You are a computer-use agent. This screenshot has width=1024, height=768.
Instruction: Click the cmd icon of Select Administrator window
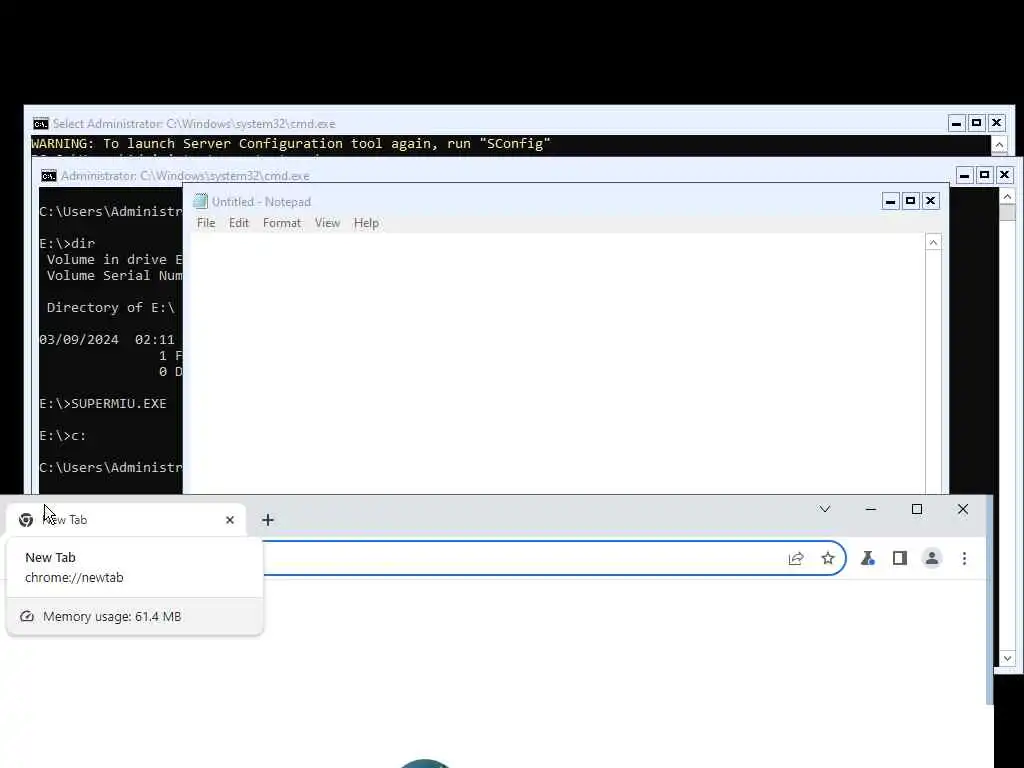coord(40,123)
